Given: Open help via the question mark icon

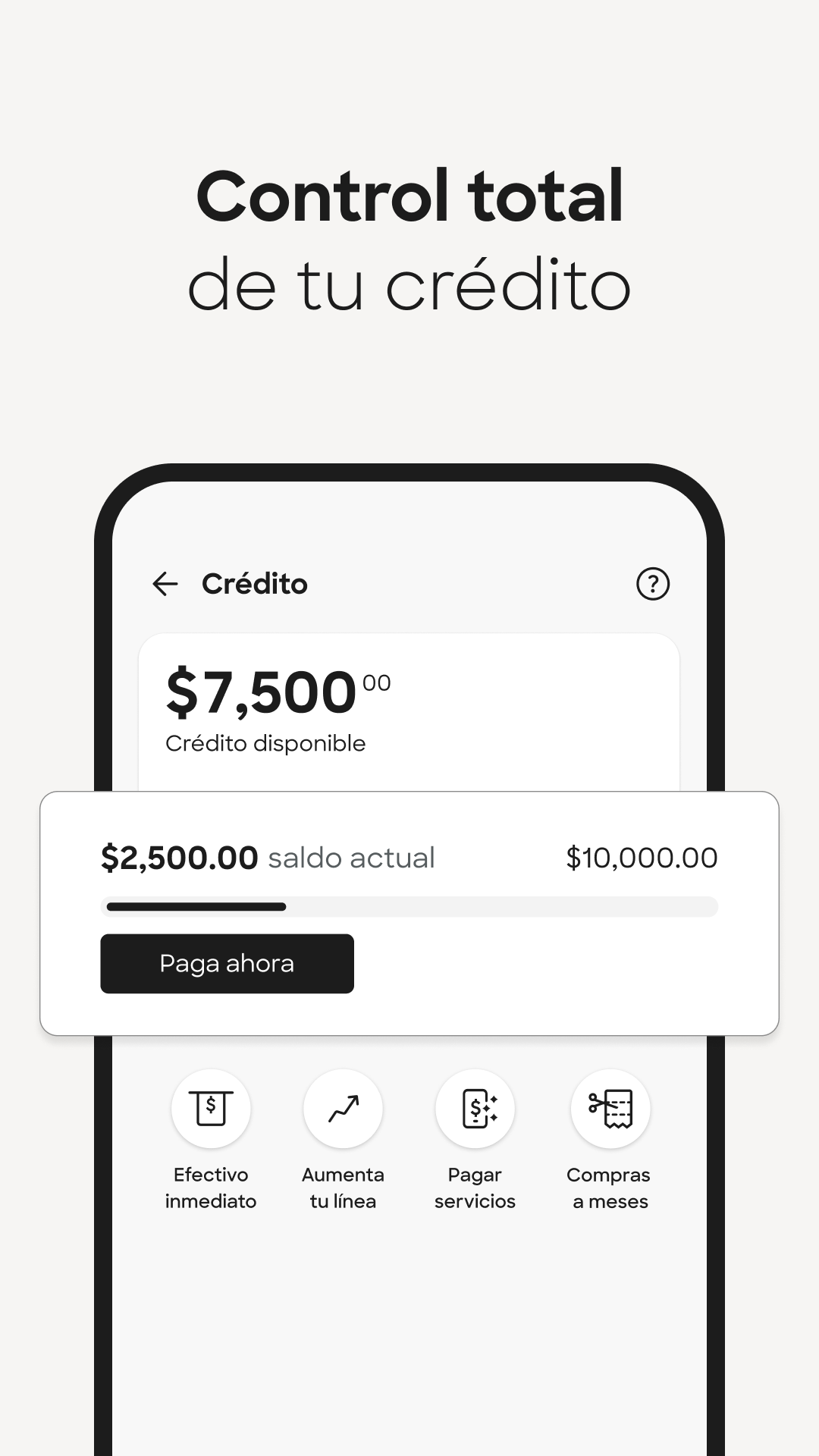Looking at the screenshot, I should pos(652,584).
